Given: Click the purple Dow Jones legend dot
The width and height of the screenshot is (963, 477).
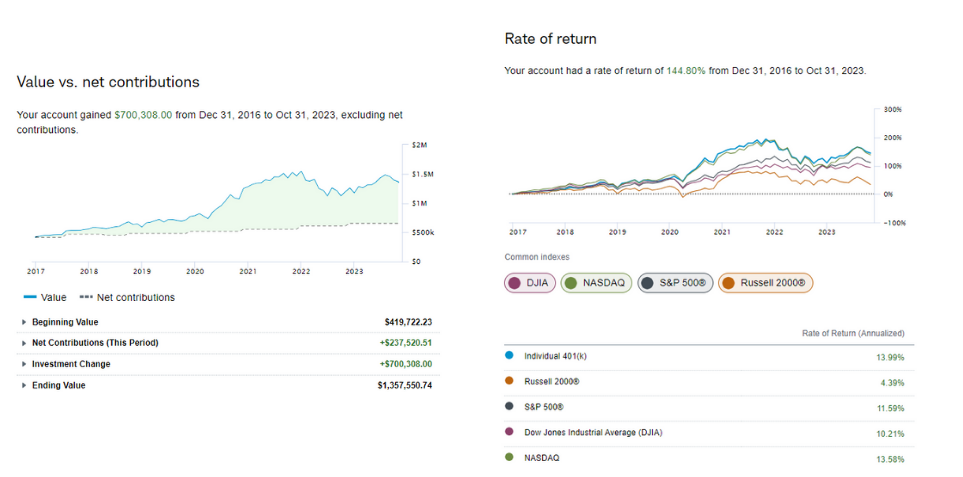Looking at the screenshot, I should click(510, 432).
